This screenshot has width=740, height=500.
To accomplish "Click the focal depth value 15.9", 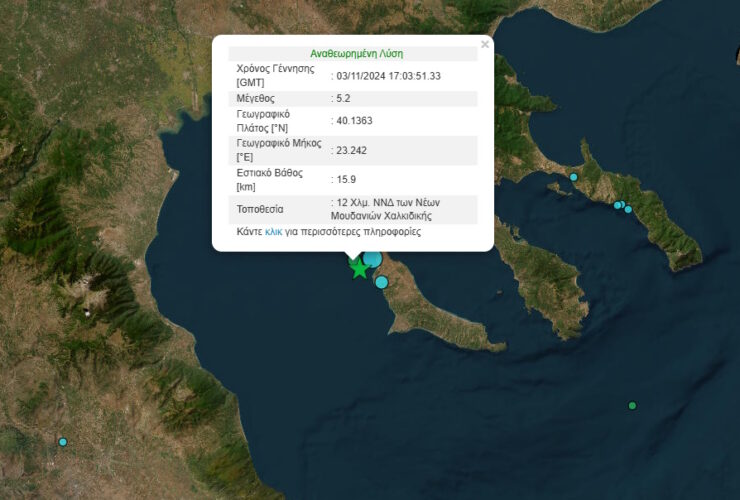I will point(346,179).
